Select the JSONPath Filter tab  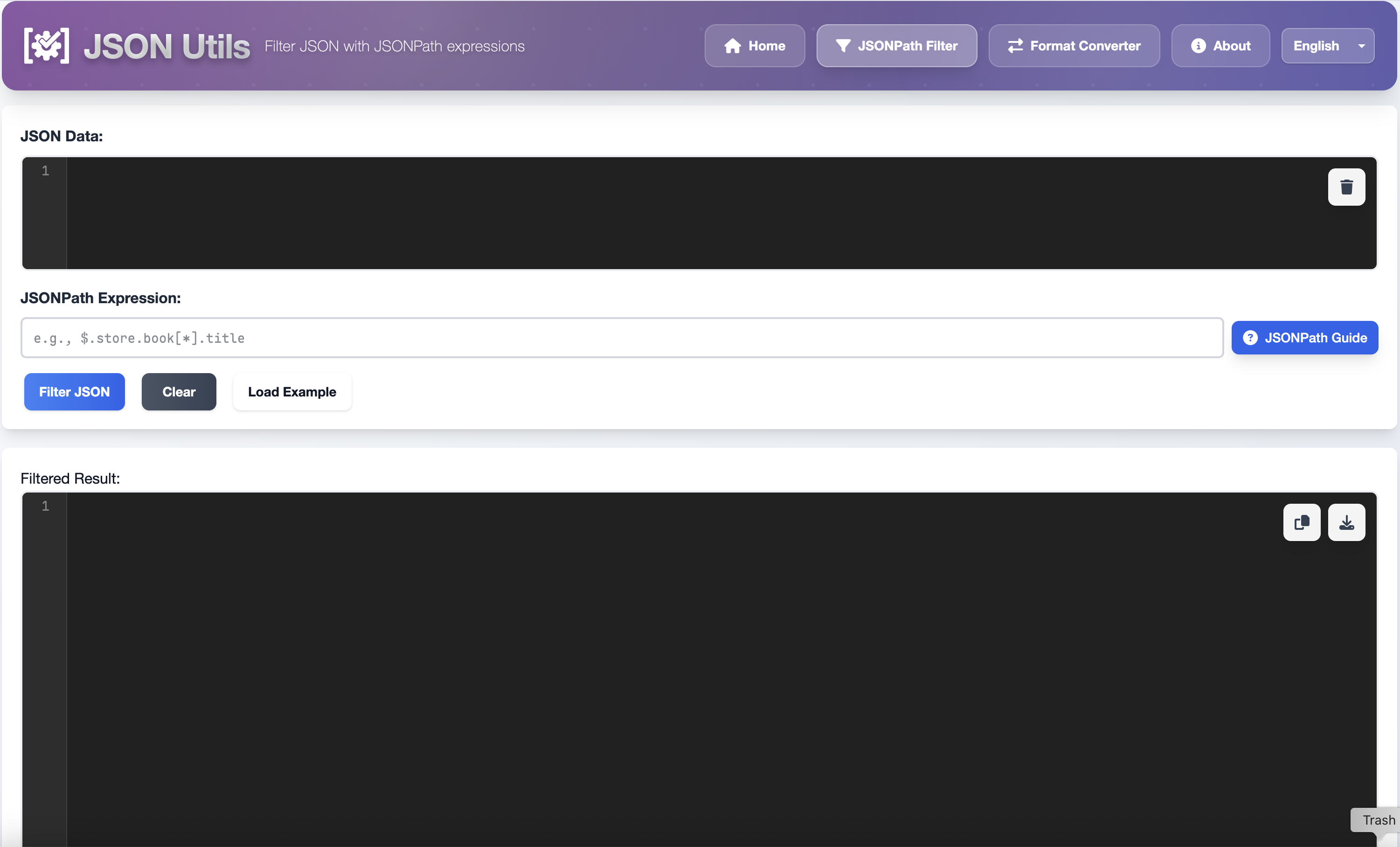897,45
